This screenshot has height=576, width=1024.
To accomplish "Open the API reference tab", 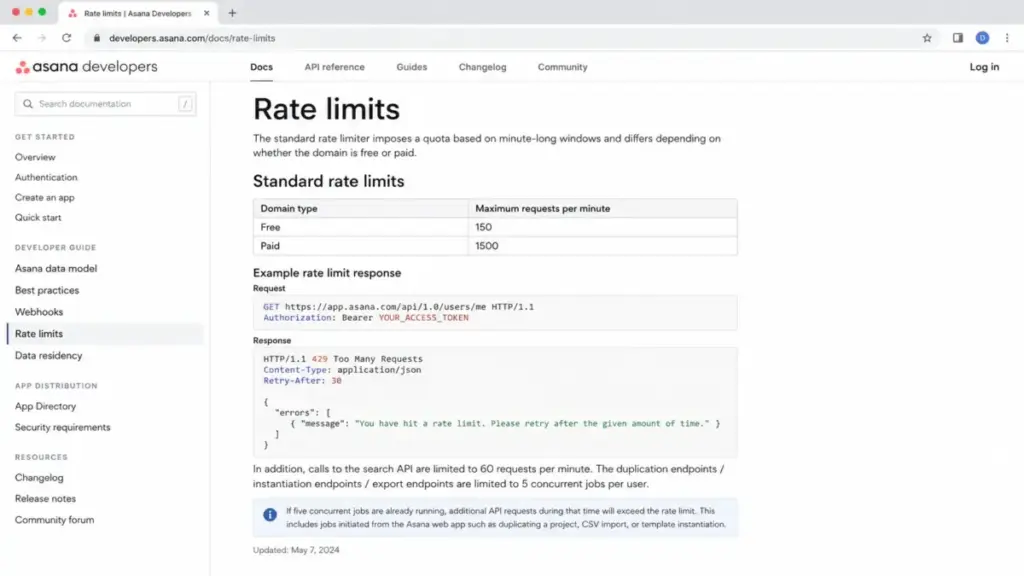I will click(334, 67).
